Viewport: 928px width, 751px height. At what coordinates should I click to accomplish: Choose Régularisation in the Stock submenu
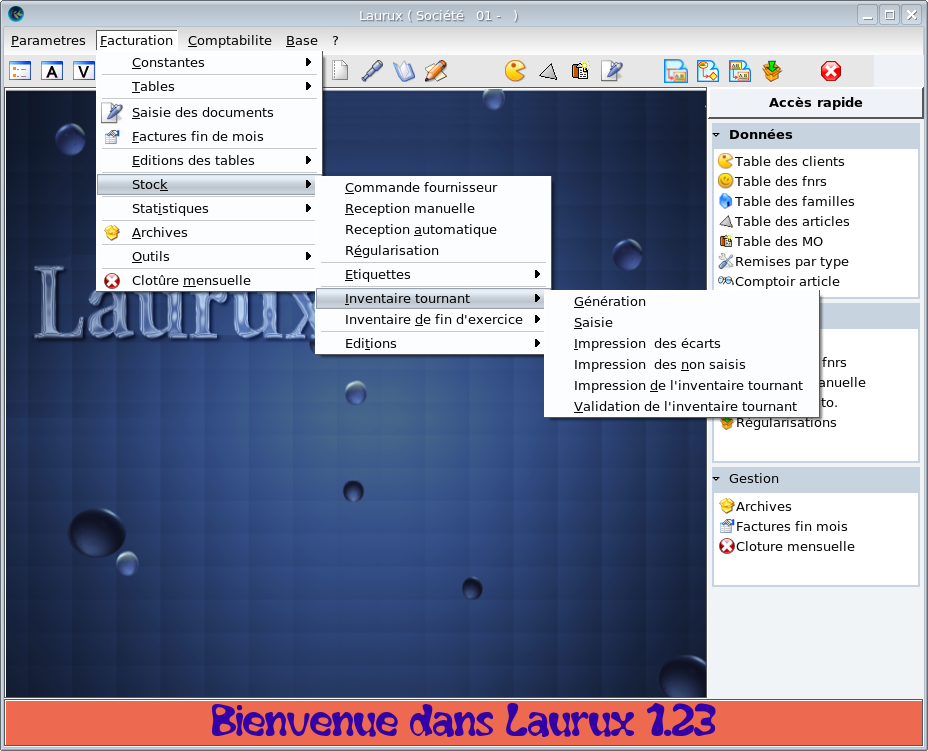click(433, 250)
